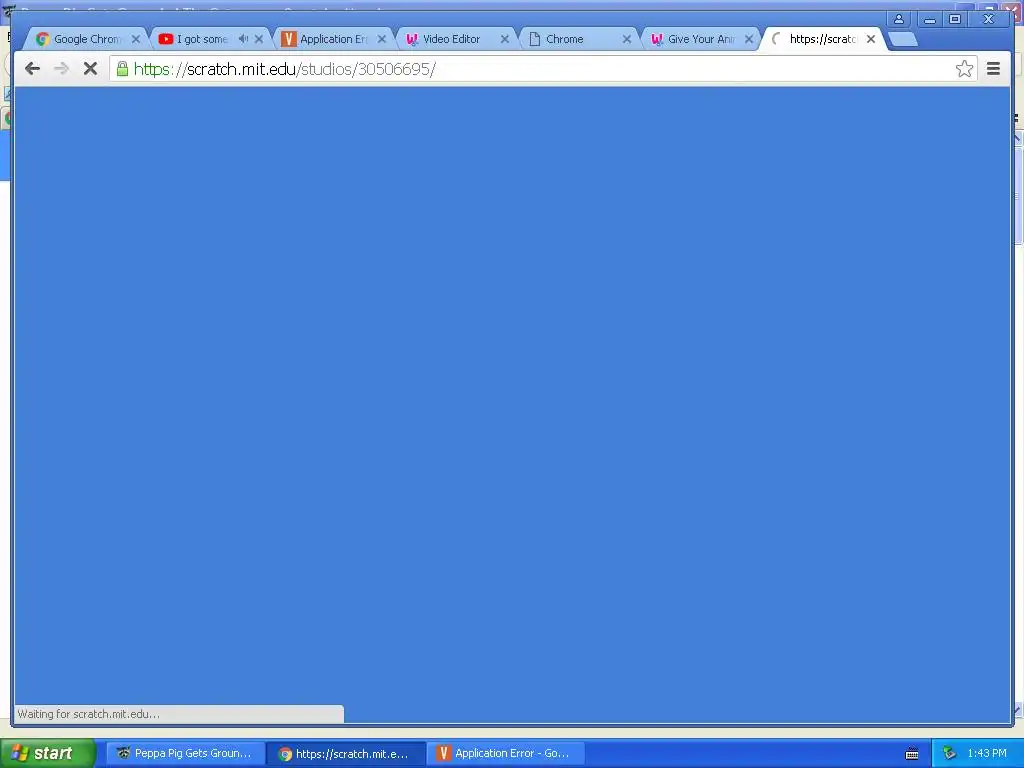Switch to the Give Your Anim tab
The width and height of the screenshot is (1024, 768).
pos(699,39)
